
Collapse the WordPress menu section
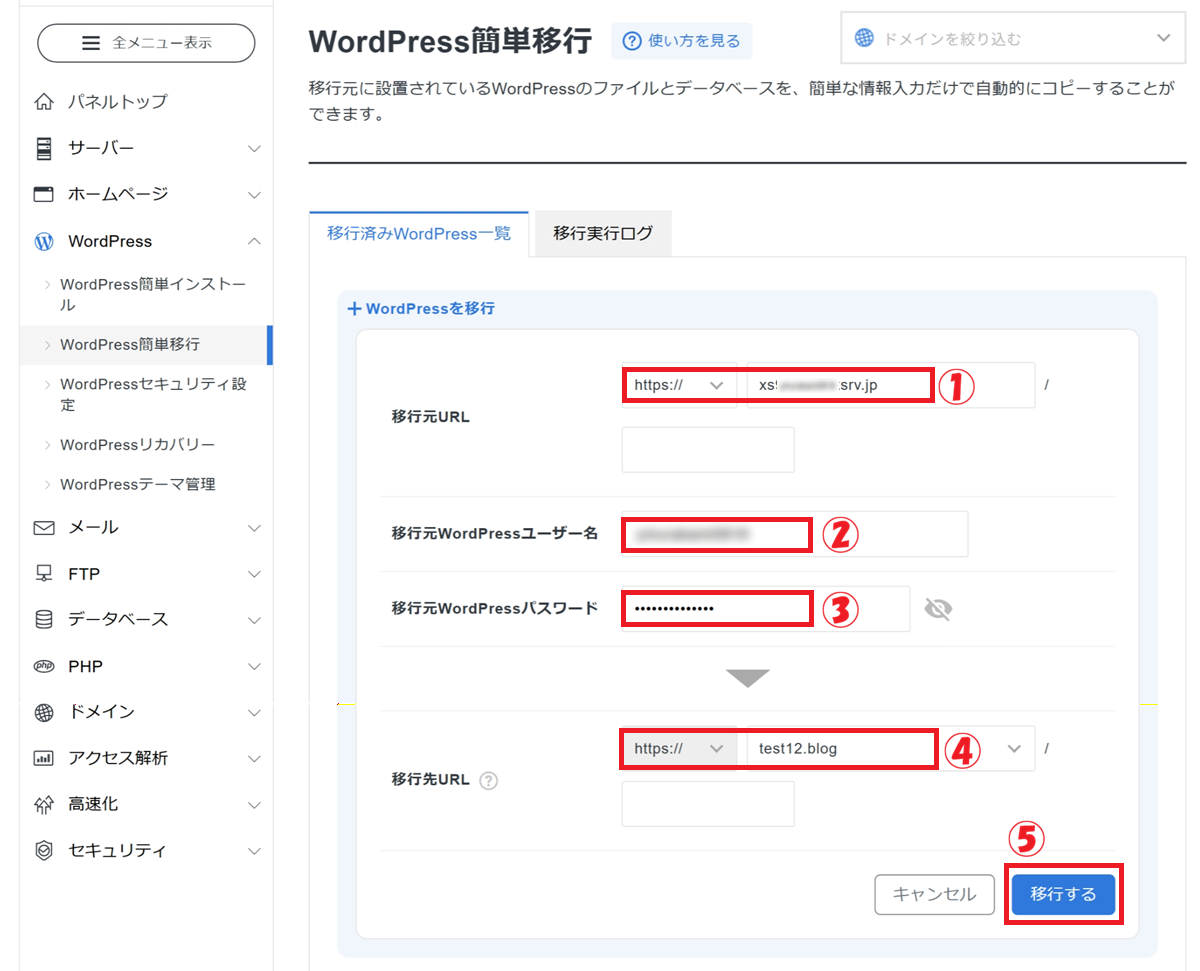pos(254,241)
